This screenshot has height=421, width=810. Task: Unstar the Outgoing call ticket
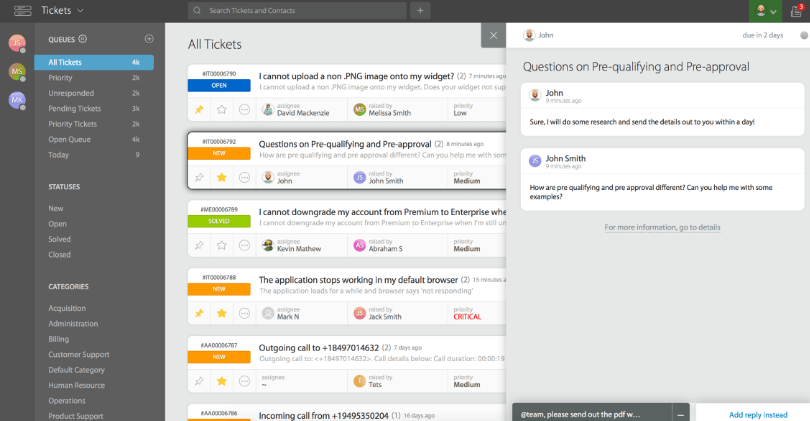click(x=222, y=382)
